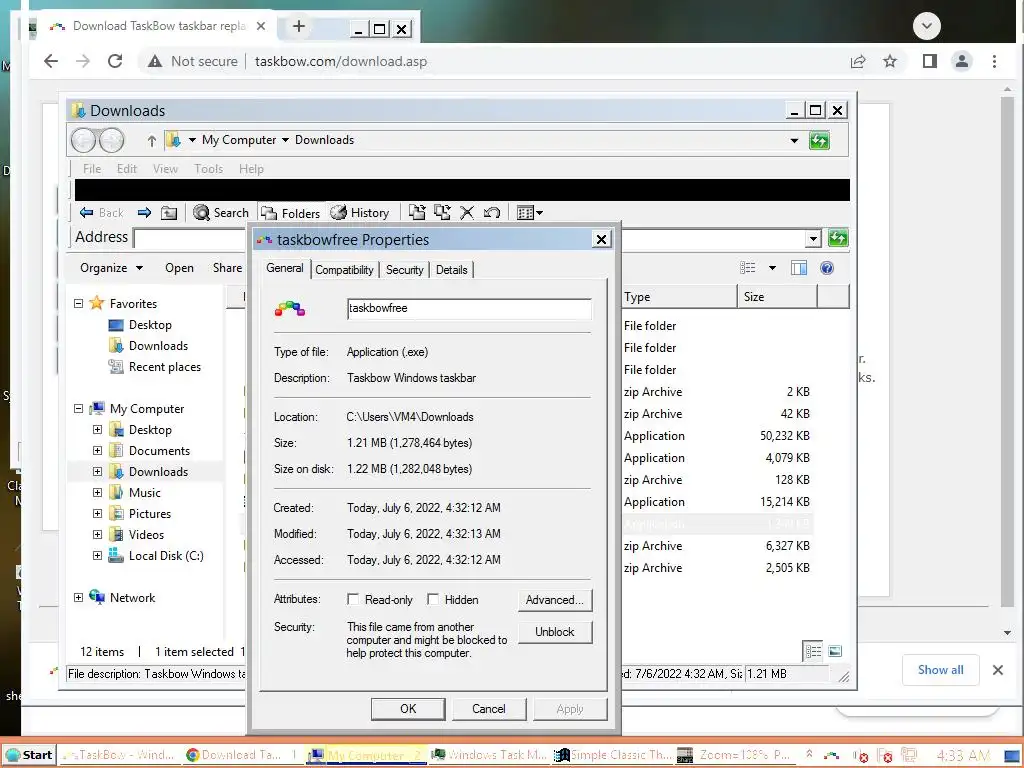This screenshot has height=768, width=1024.
Task: Click the Chrome share page icon
Action: click(858, 61)
